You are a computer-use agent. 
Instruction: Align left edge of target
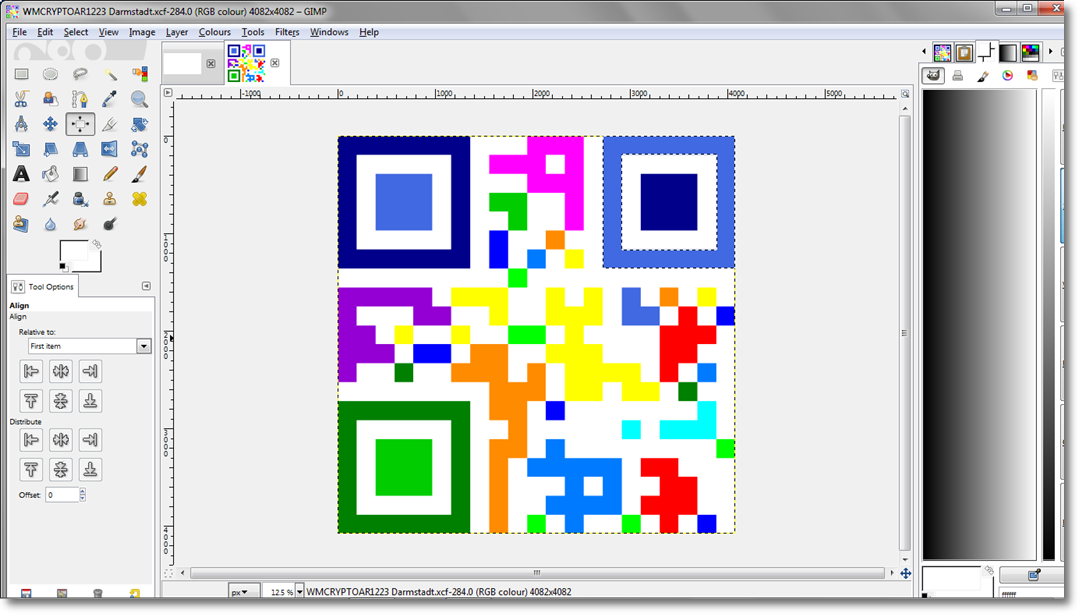(x=31, y=371)
